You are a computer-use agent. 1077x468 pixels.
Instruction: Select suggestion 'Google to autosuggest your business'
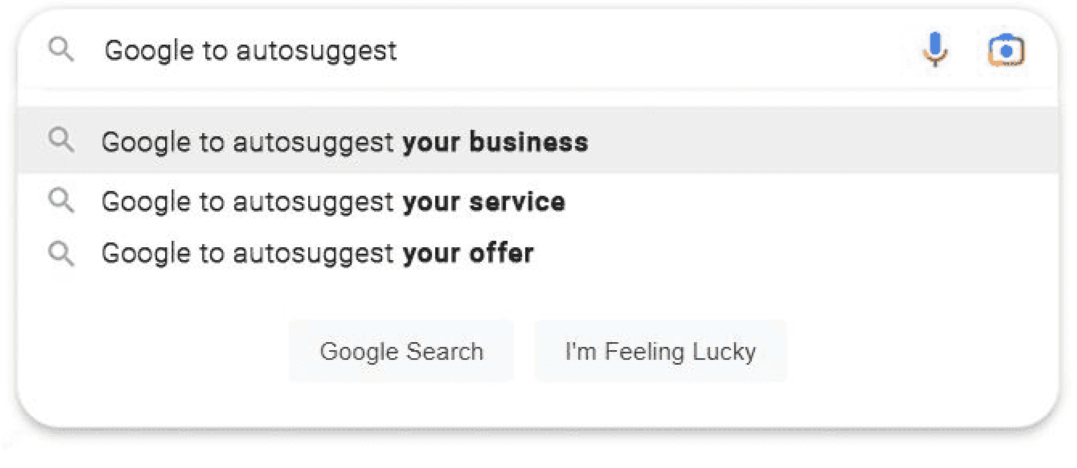click(x=538, y=141)
